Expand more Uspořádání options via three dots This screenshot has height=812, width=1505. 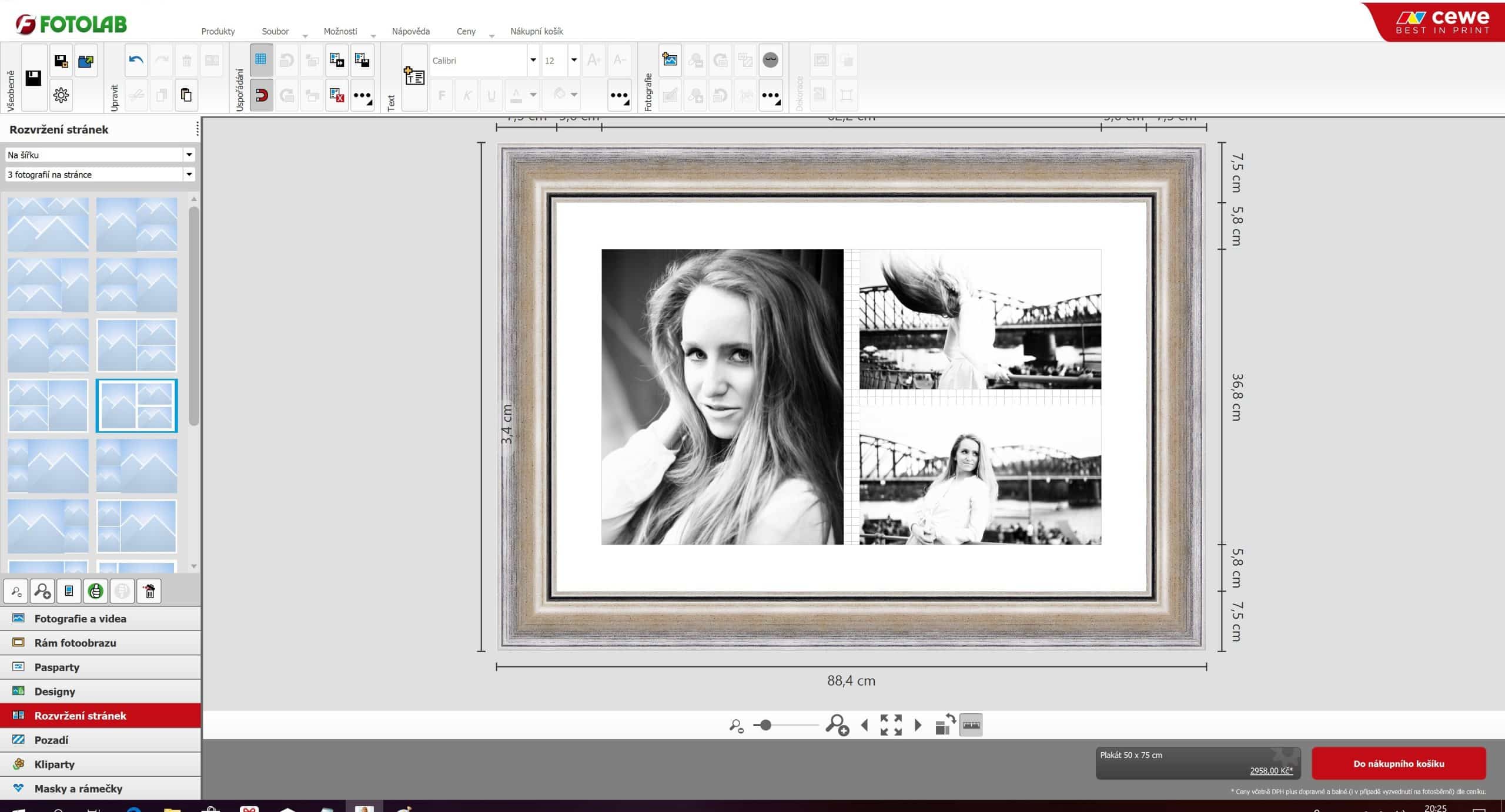pyautogui.click(x=362, y=95)
